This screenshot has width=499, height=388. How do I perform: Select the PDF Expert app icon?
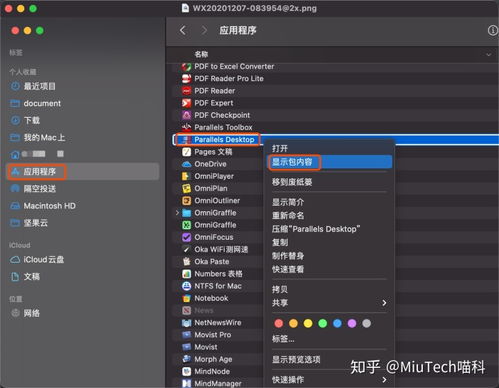(186, 103)
